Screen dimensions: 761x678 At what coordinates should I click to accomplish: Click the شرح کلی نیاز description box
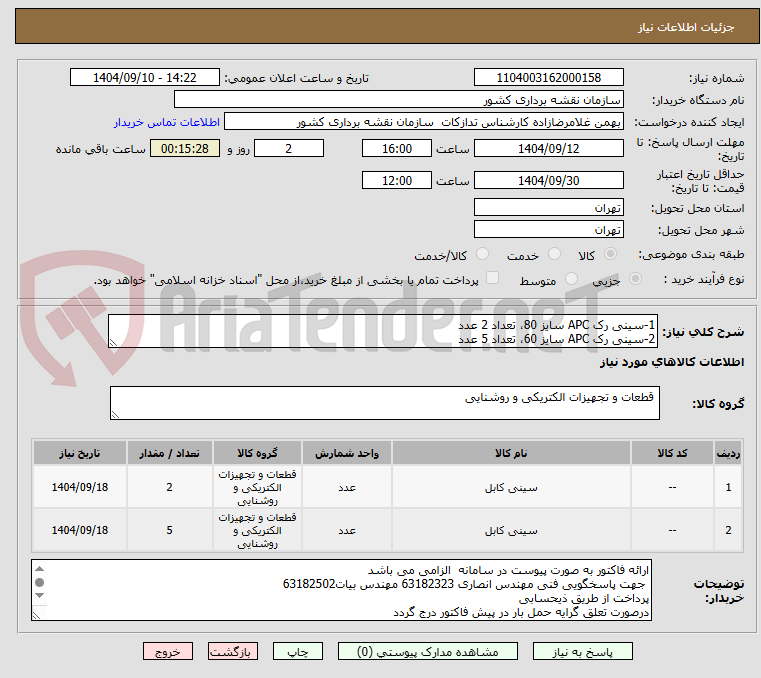(x=383, y=331)
